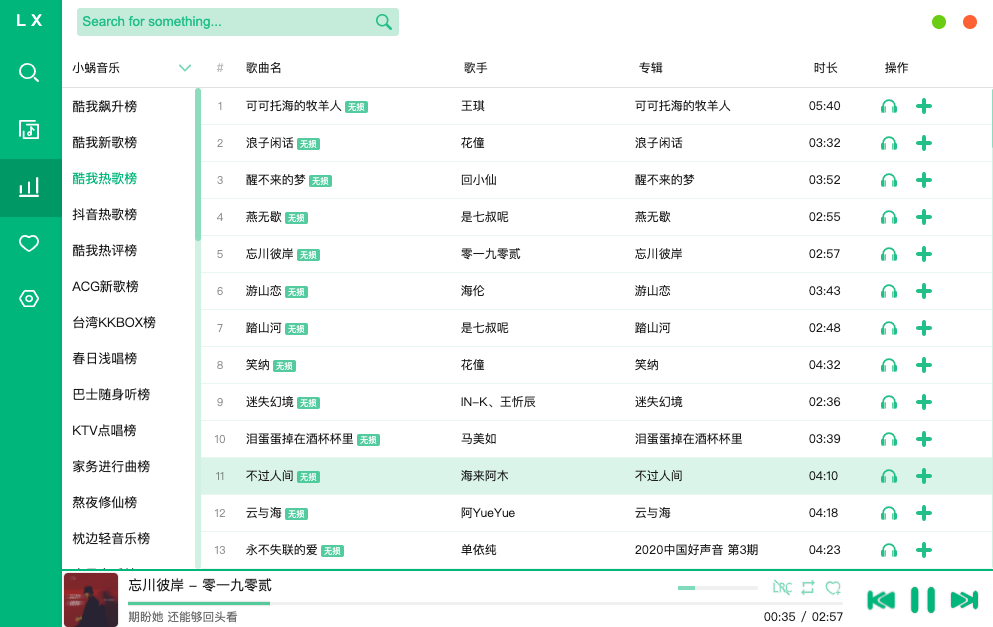The width and height of the screenshot is (993, 627).
Task: Open the 家务进行曲榜 chart
Action: pos(111,467)
